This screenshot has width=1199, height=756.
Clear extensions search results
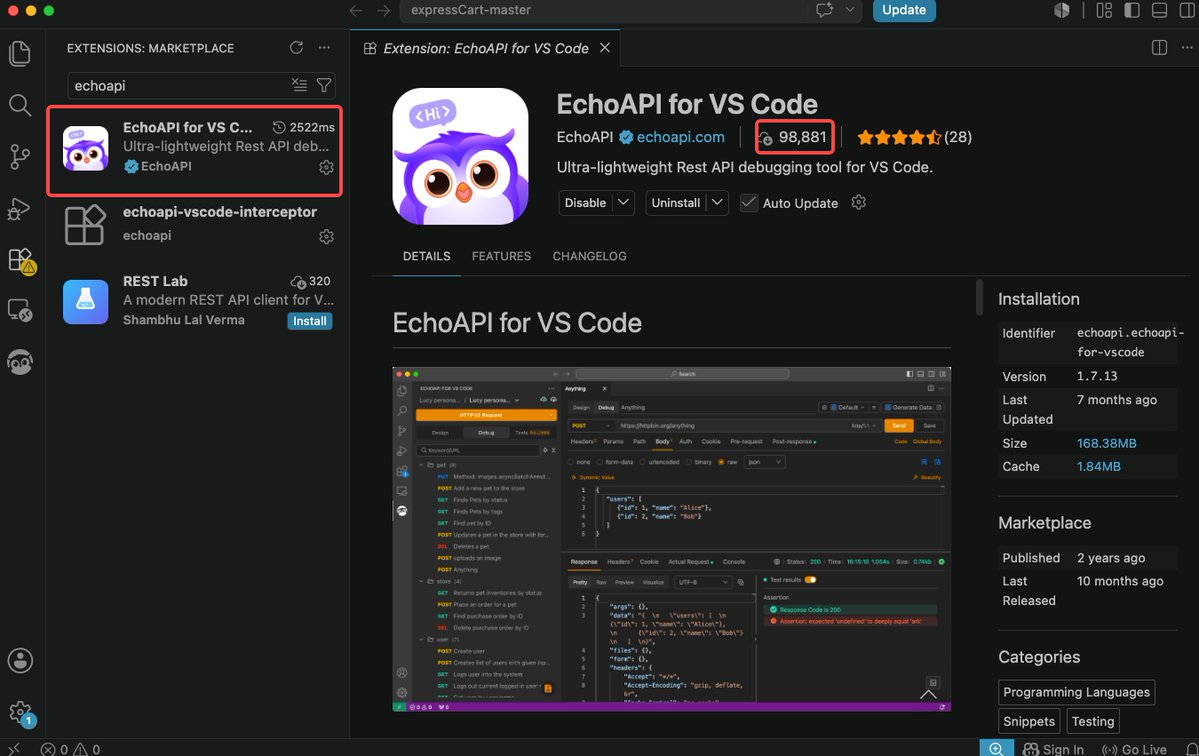tap(299, 85)
